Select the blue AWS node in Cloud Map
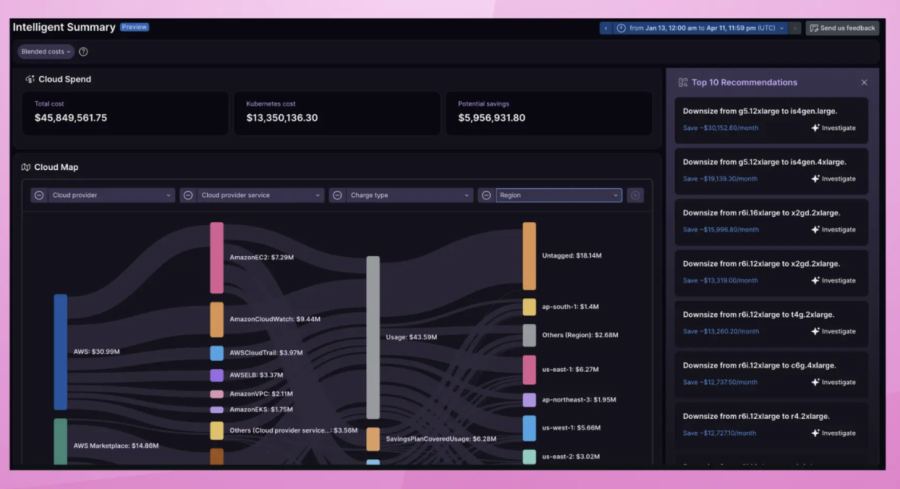Image resolution: width=900 pixels, height=489 pixels. (x=60, y=352)
